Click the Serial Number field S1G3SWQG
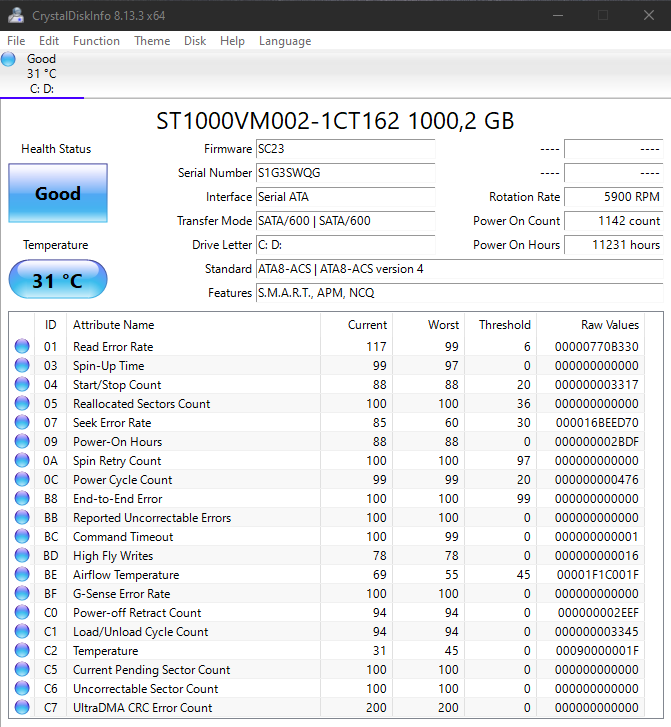Image resolution: width=671 pixels, height=727 pixels. [x=345, y=173]
